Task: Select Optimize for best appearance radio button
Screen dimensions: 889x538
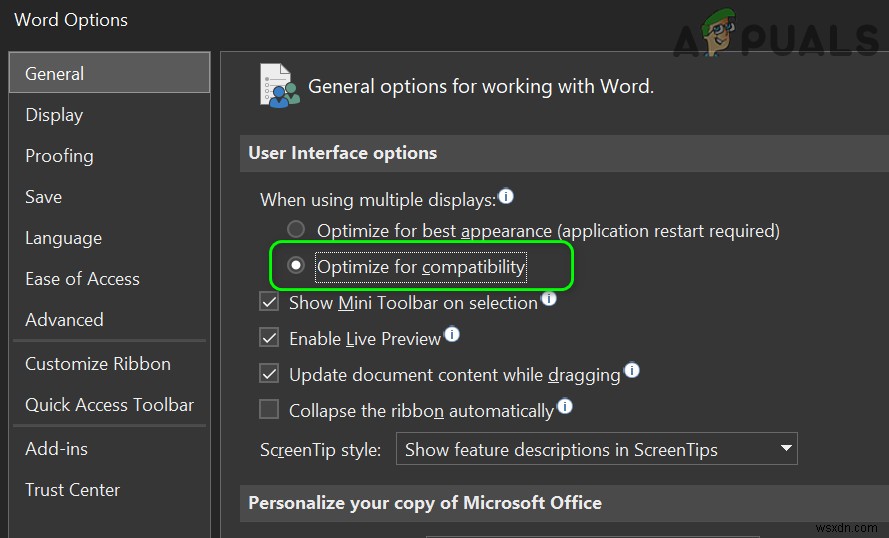Action: [x=296, y=230]
